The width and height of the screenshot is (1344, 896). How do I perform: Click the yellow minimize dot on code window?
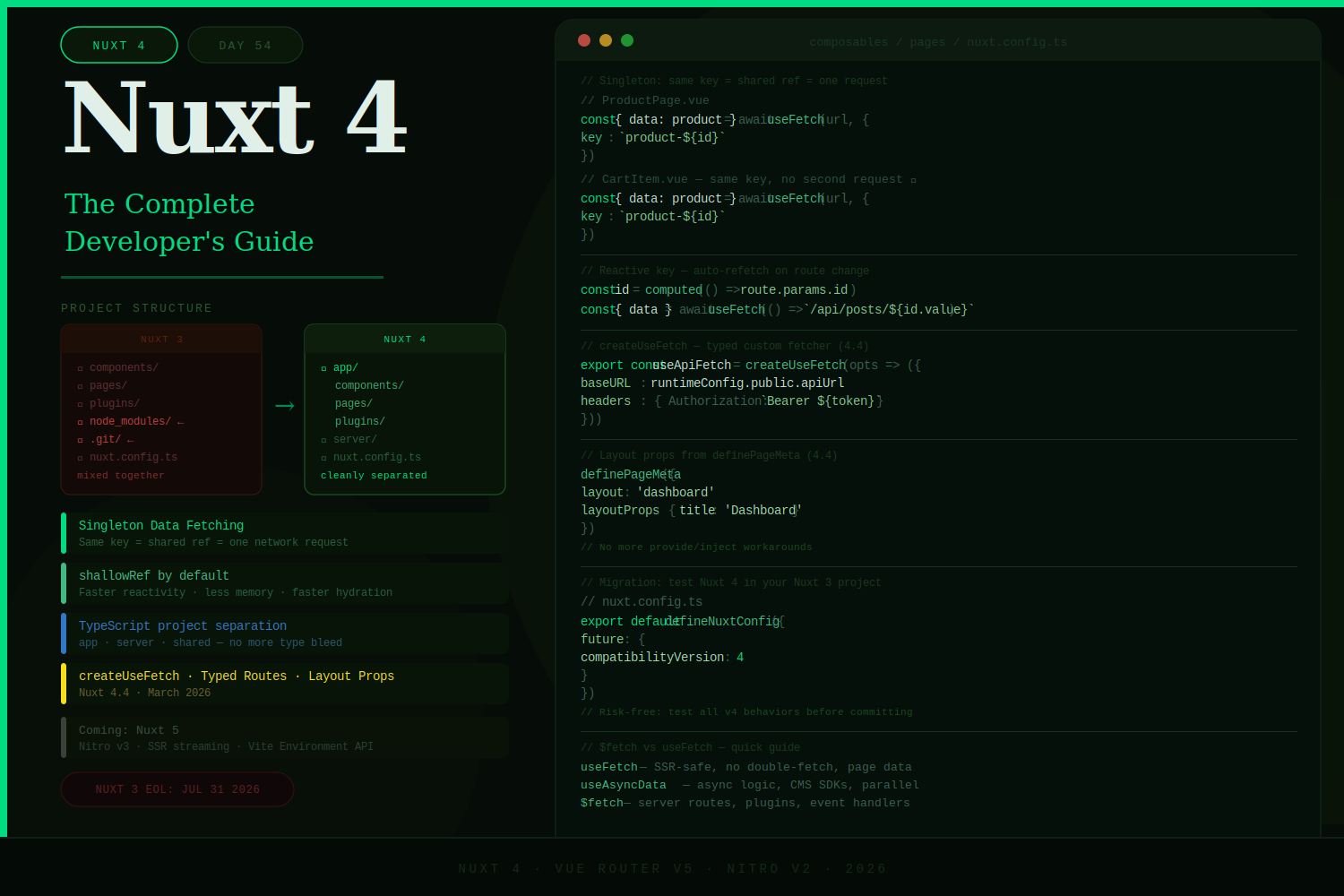click(x=606, y=40)
